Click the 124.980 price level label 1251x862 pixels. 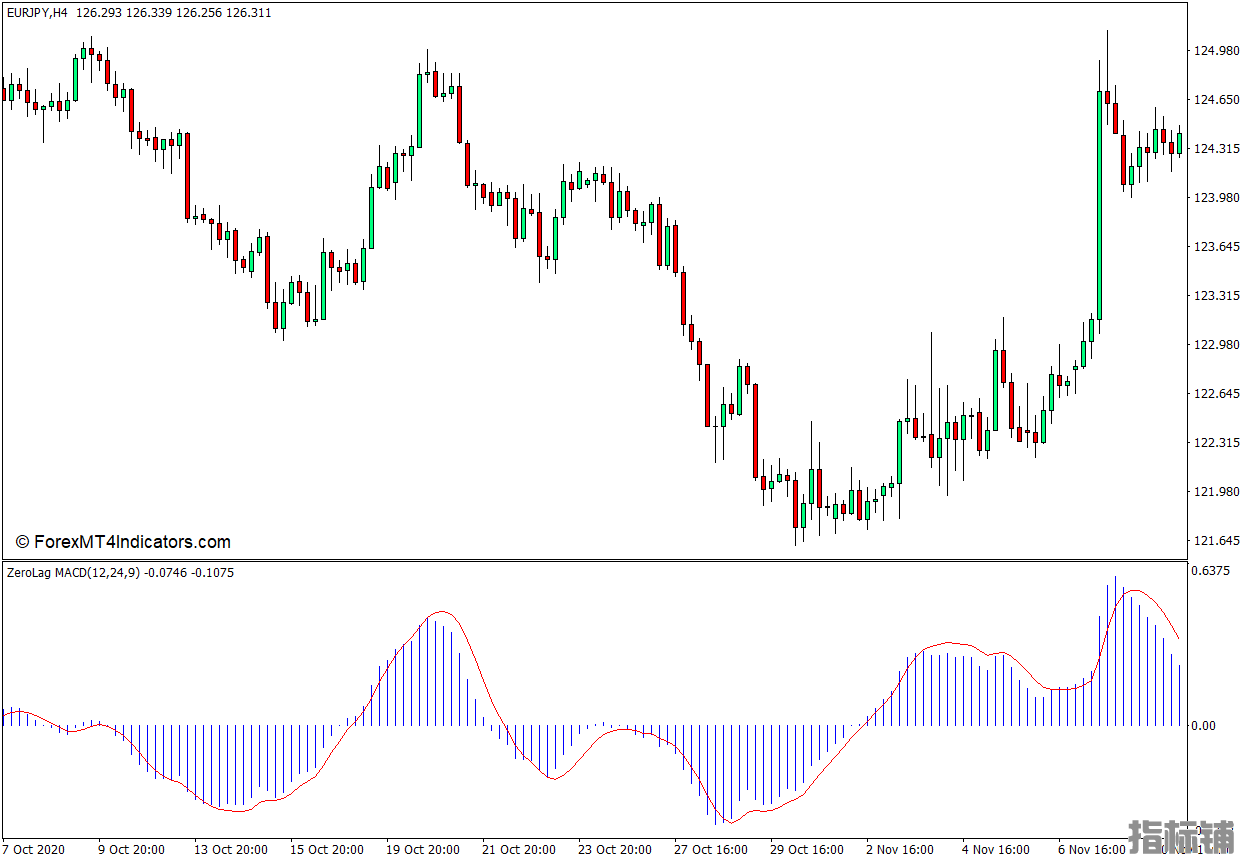(1217, 51)
